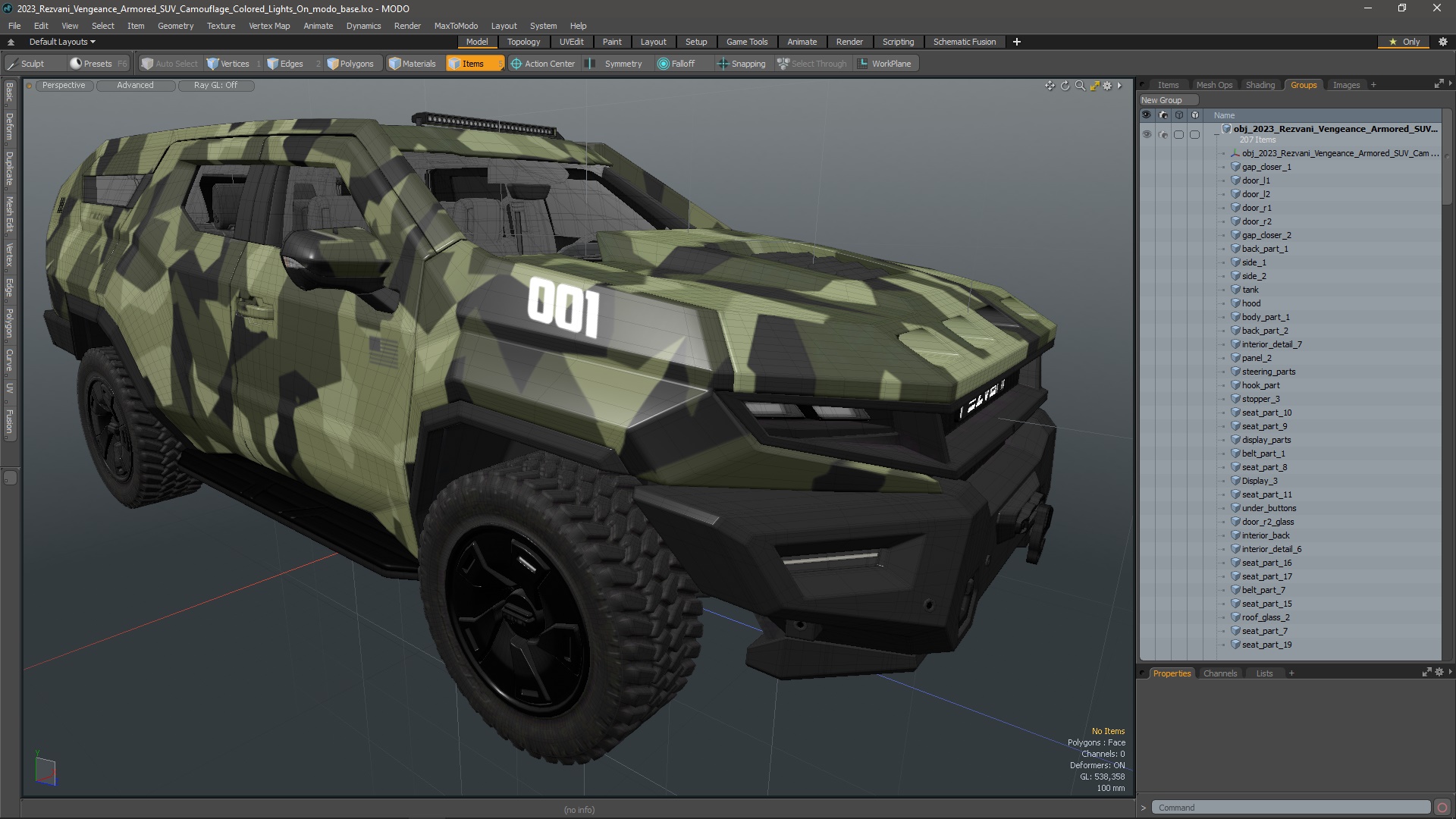Screen dimensions: 1456x819
Task: Check the first checkbox in obj group row
Action: [x=1178, y=134]
